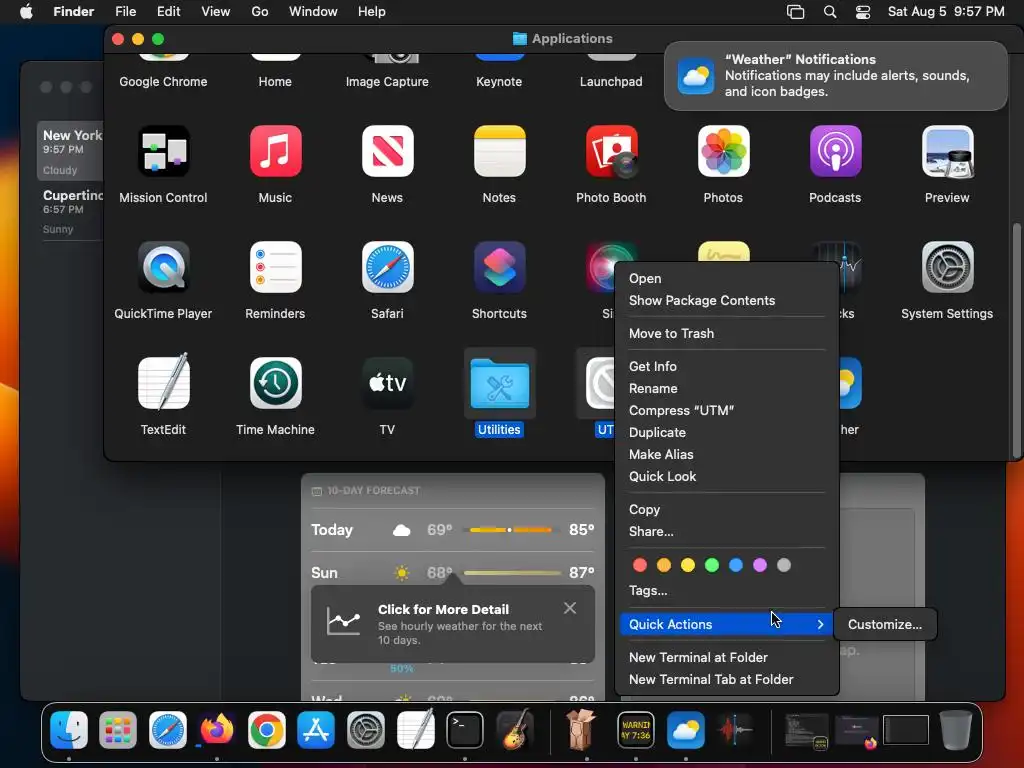Viewport: 1024px width, 768px height.
Task: Apply the gray tag color
Action: [784, 565]
